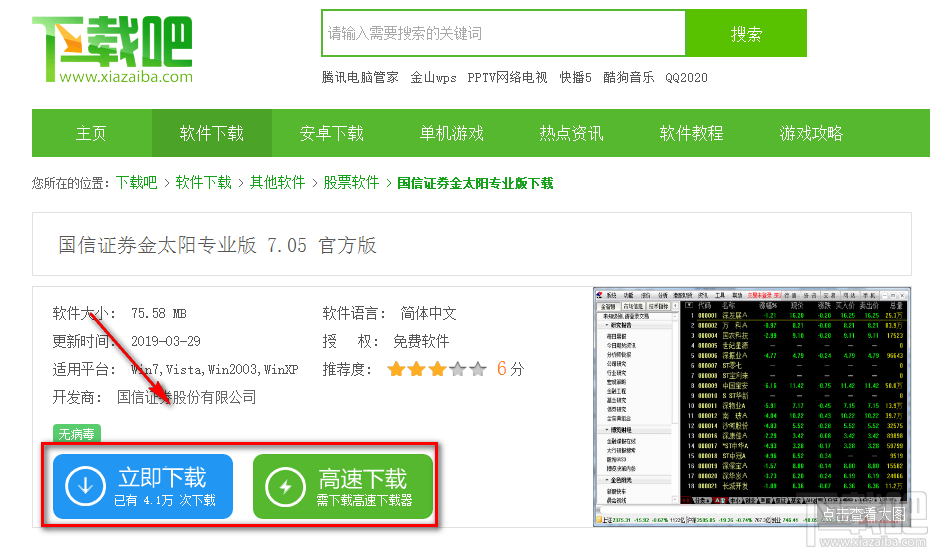Click the title 国信证券金太阳专业版 7.05 官方版

pos(217,245)
